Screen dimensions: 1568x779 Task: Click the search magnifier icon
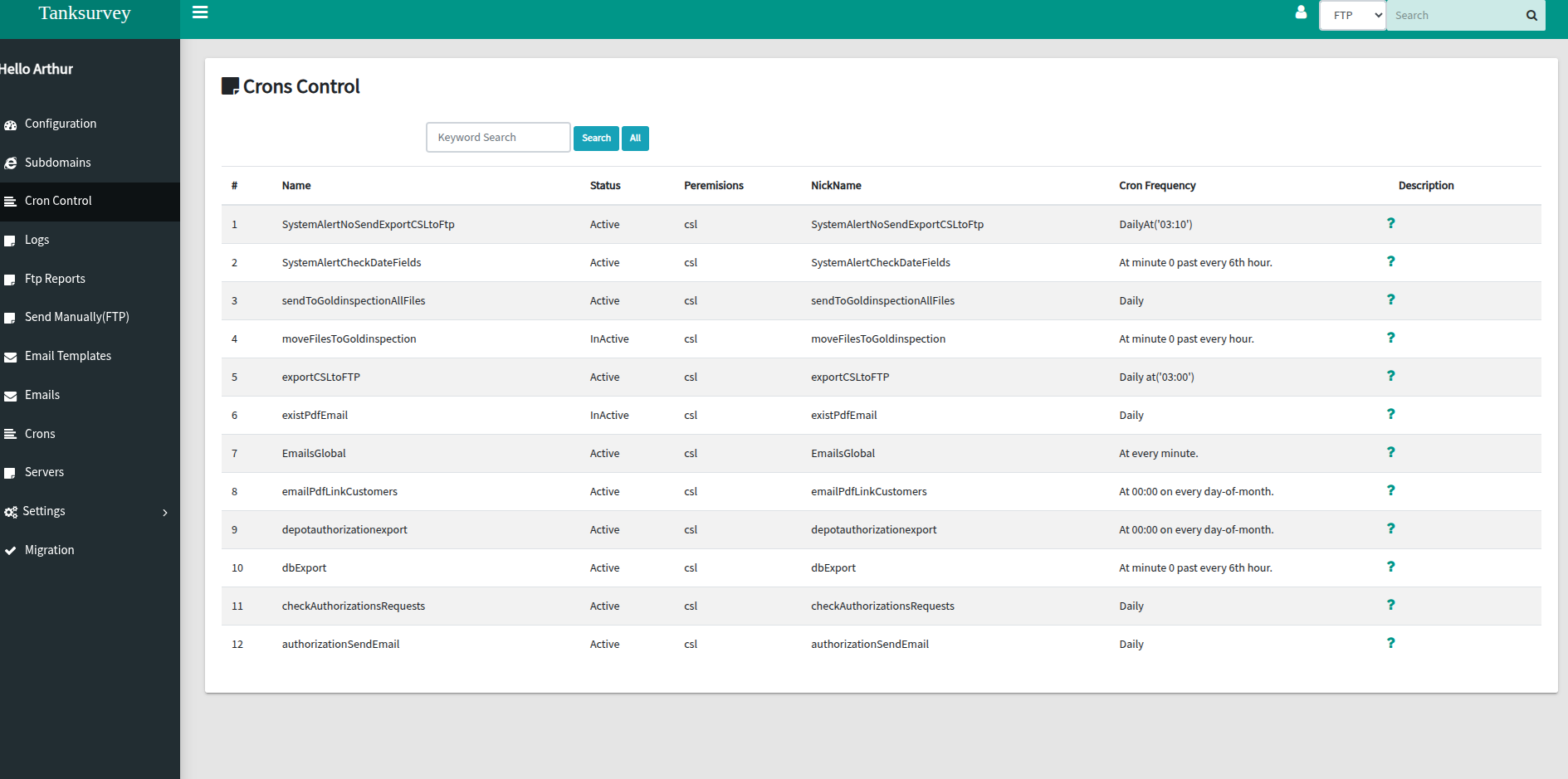pyautogui.click(x=1531, y=15)
